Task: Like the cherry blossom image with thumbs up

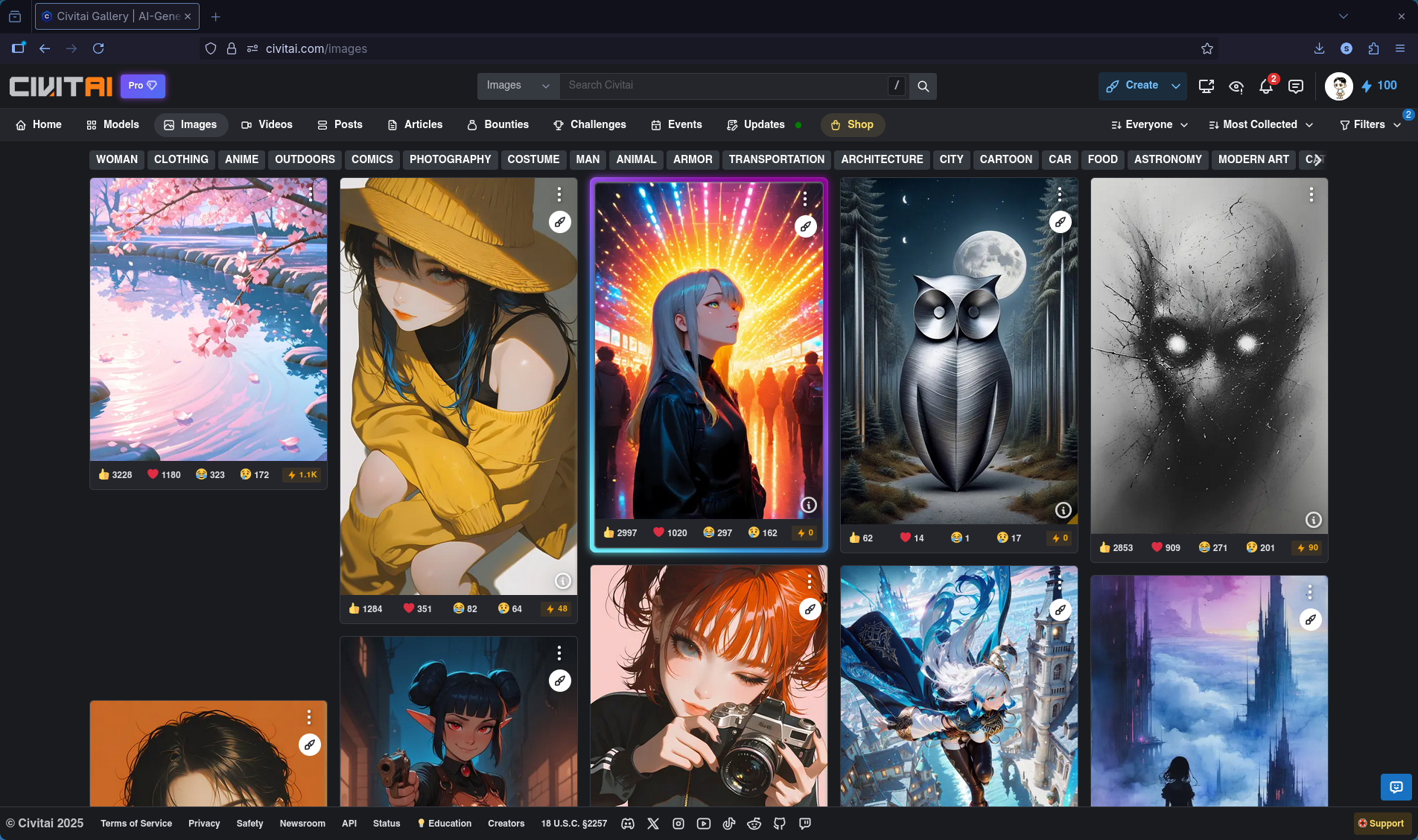Action: [x=115, y=474]
